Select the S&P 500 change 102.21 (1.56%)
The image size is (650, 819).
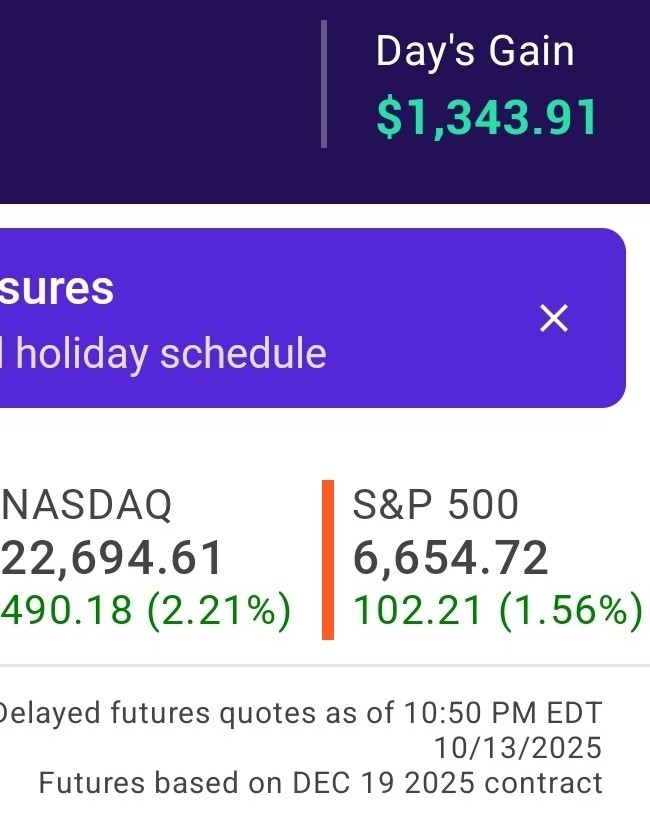click(498, 610)
